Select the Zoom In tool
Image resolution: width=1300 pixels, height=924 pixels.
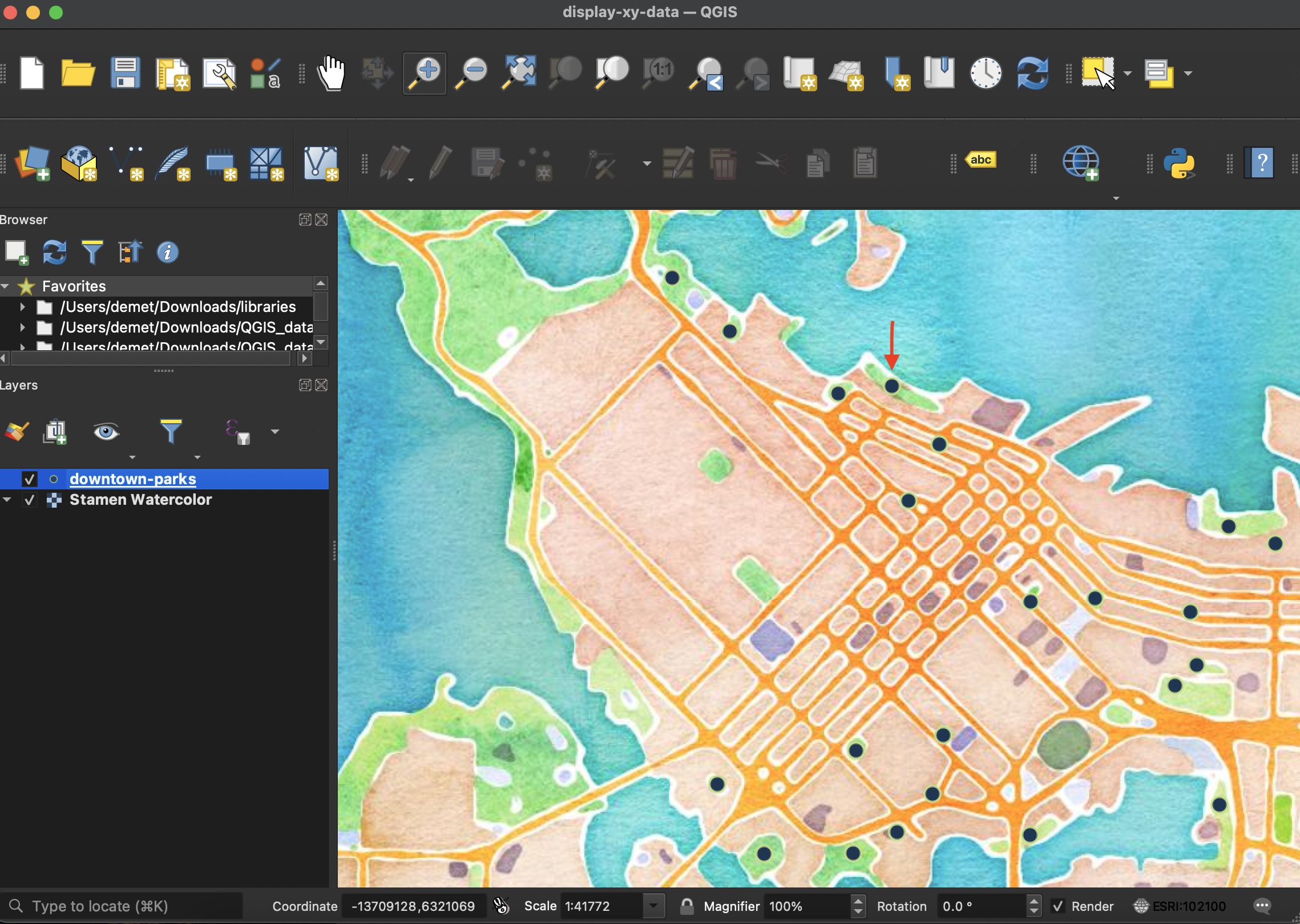(424, 73)
